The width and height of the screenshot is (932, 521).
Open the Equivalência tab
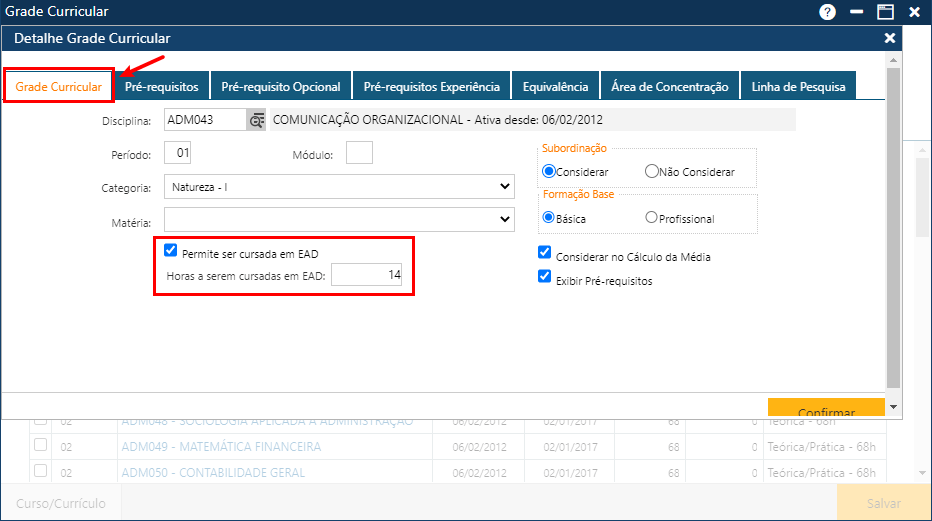coord(555,87)
